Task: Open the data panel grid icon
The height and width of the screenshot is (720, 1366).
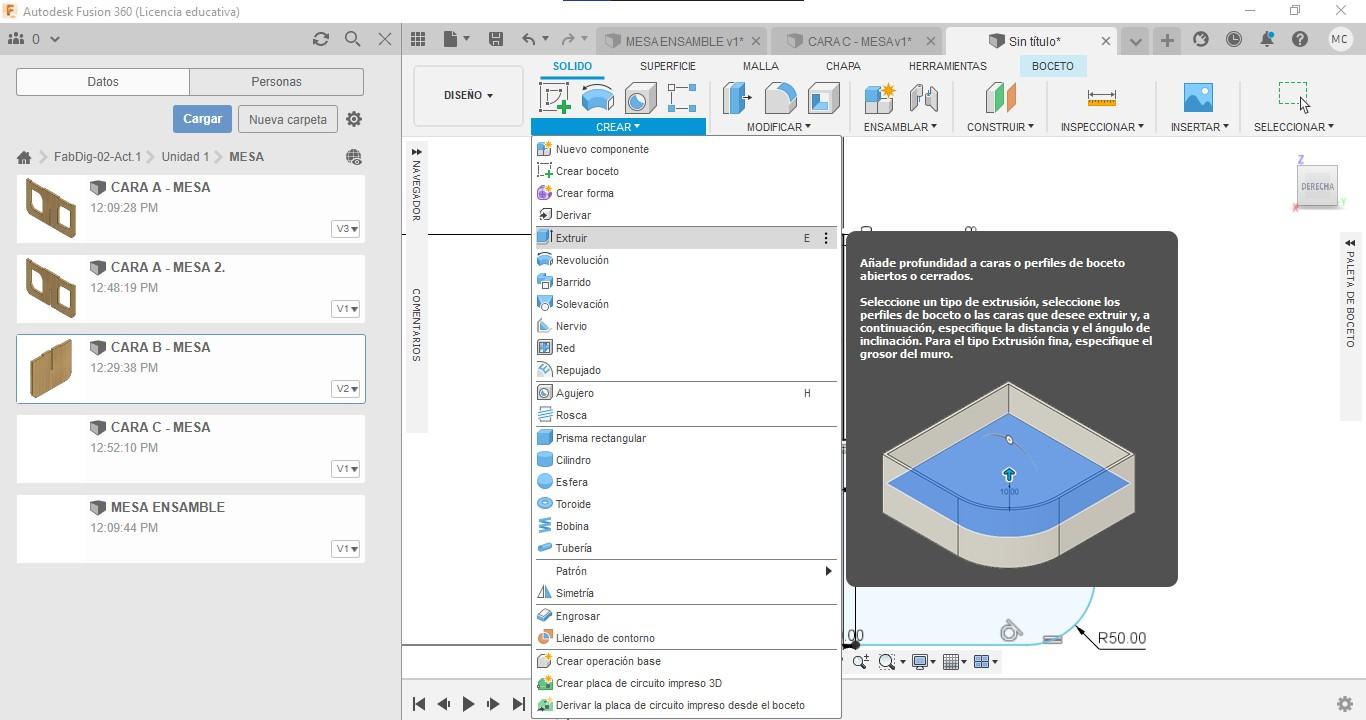Action: pos(418,39)
